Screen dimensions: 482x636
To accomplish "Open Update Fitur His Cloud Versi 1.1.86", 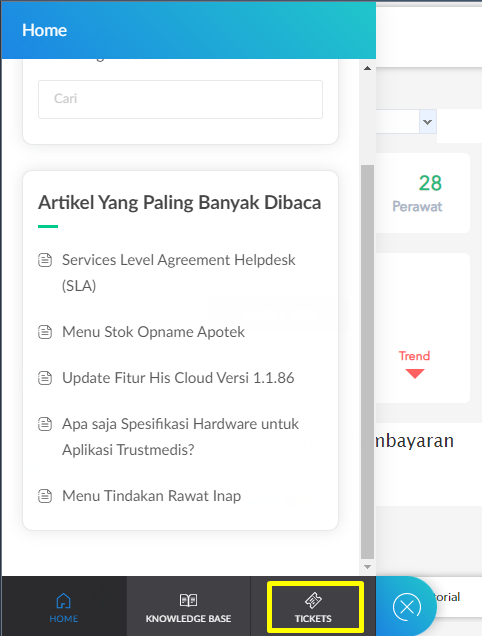I will [x=178, y=378].
